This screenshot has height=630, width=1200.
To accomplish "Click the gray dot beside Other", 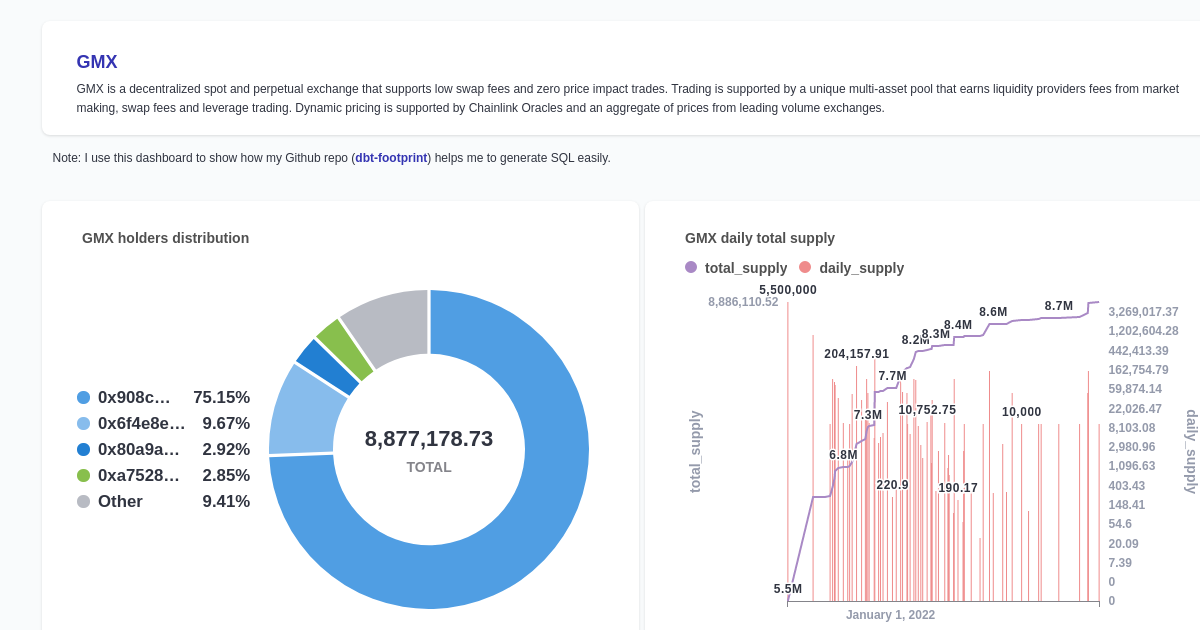I will [x=82, y=501].
